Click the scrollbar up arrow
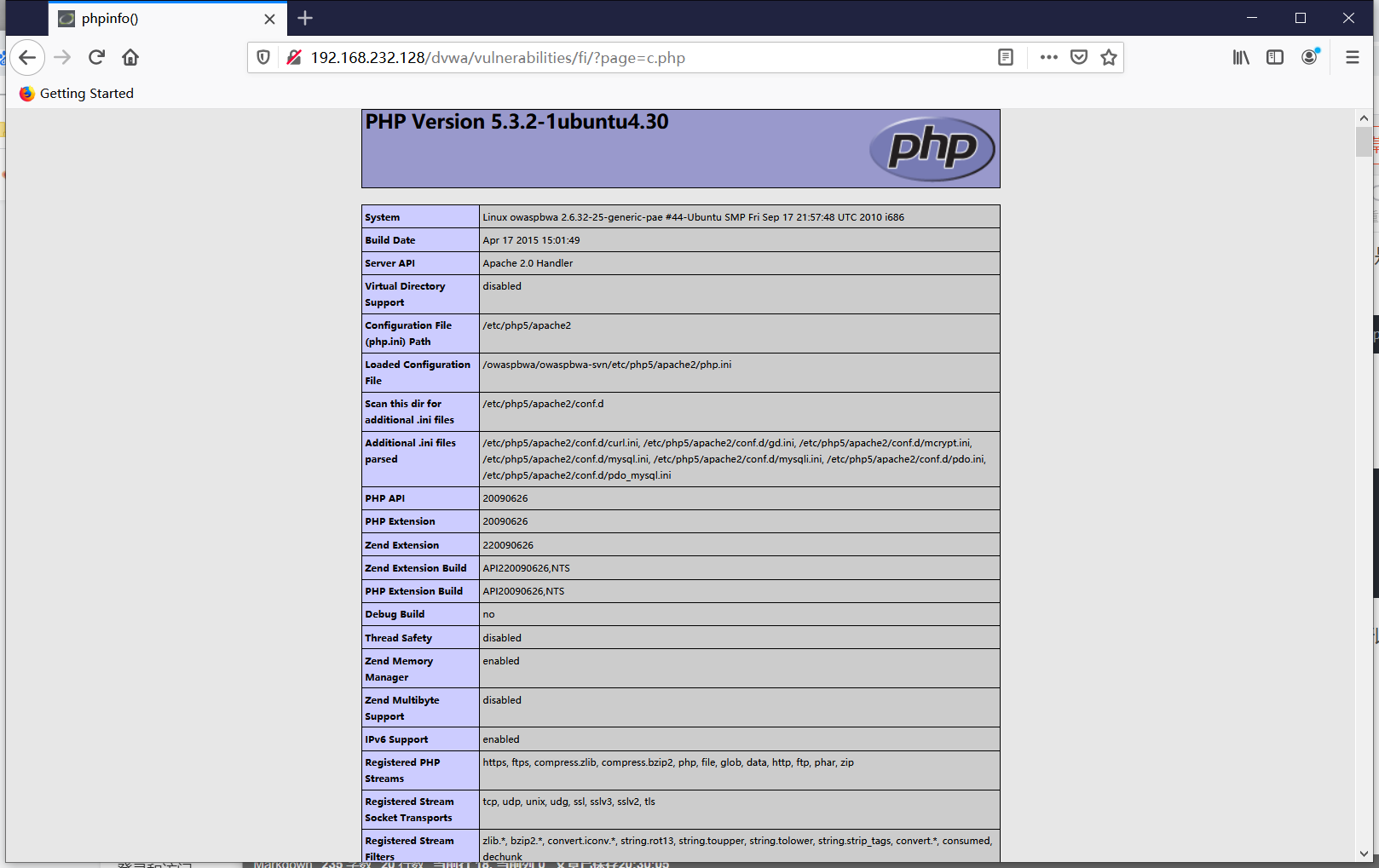1379x868 pixels. 1364,118
